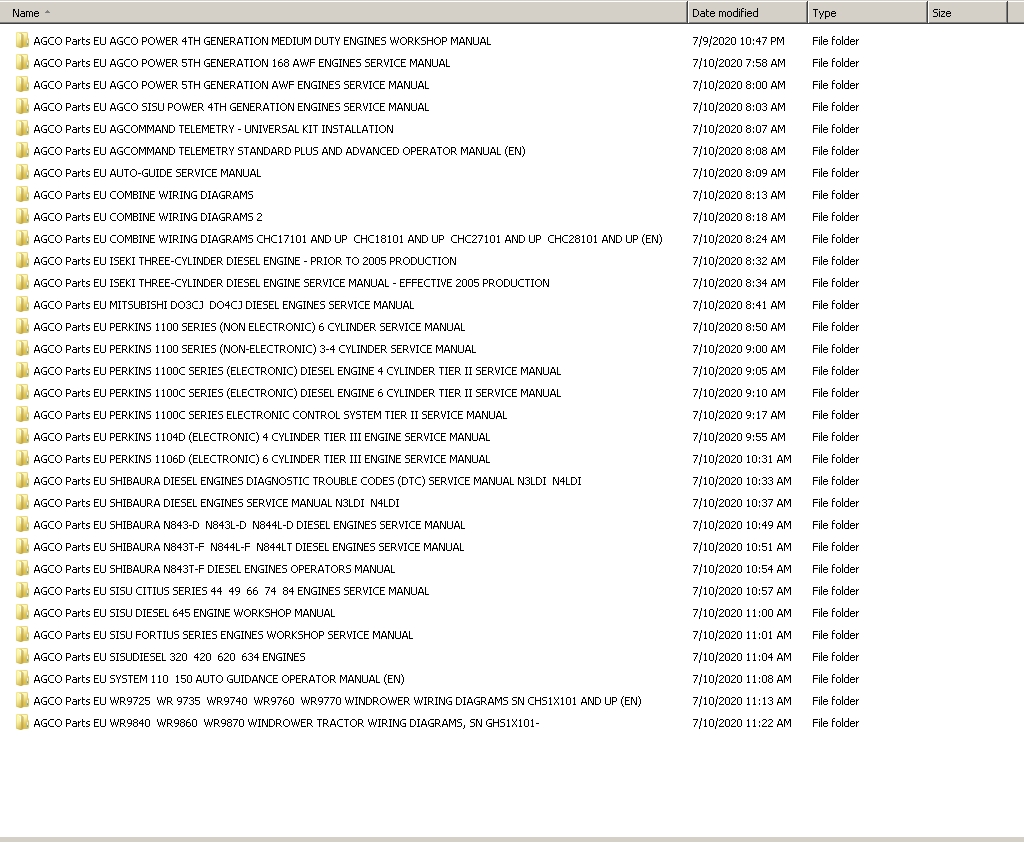1024x848 pixels.
Task: Click folder icon for COMBINE WIRING DIAGRAMS CHC17101 AND UP
Action: coord(22,238)
